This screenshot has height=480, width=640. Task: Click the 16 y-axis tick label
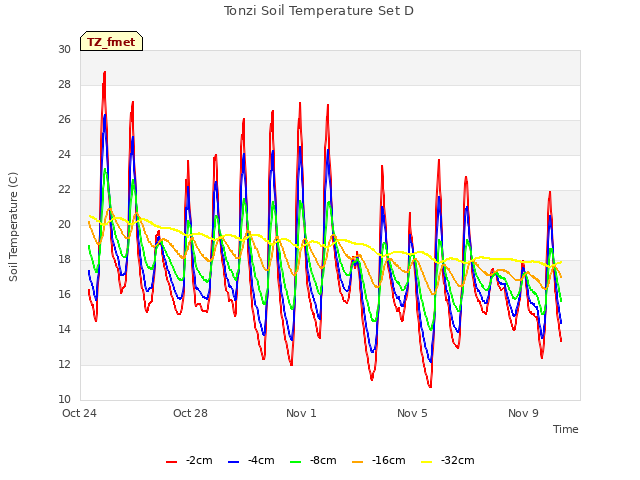(64, 295)
